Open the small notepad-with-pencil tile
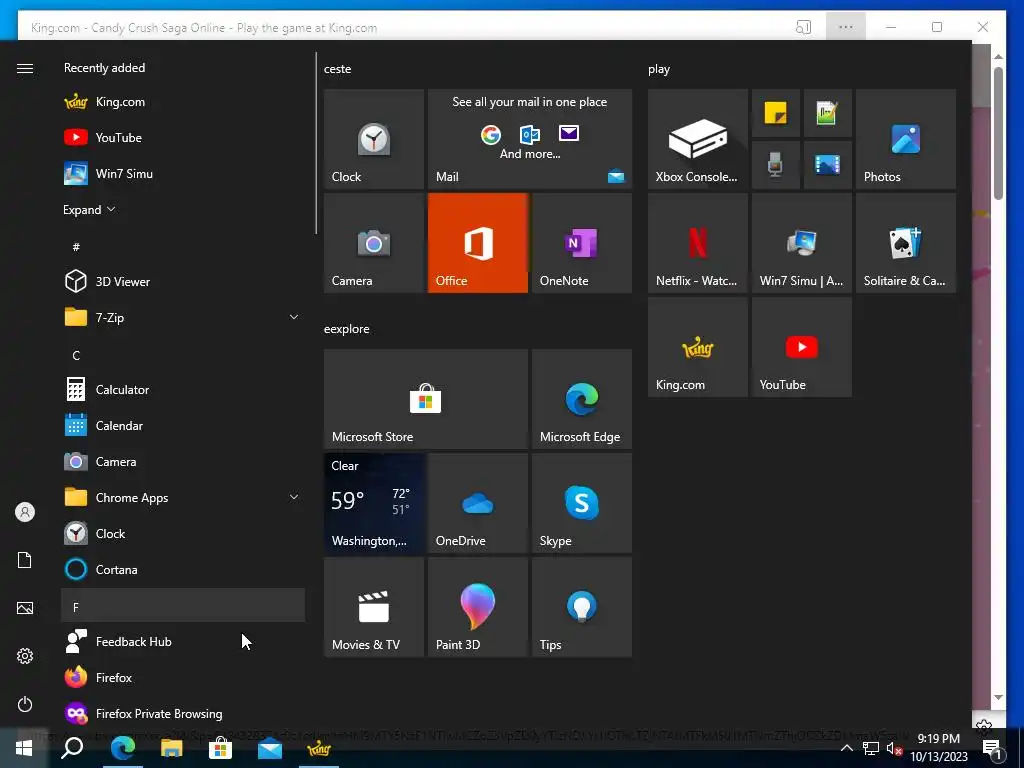This screenshot has height=768, width=1024. coord(827,113)
